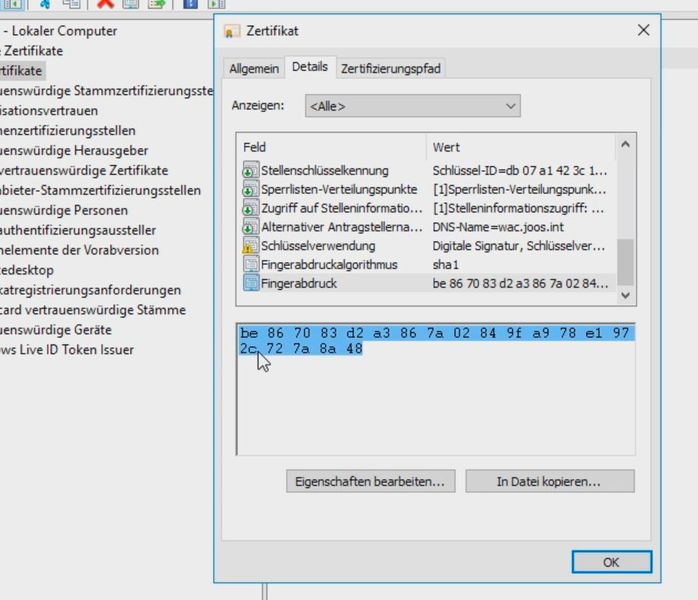
Task: Click the Fingerabdruckalgorithmus row icon
Action: 251,264
